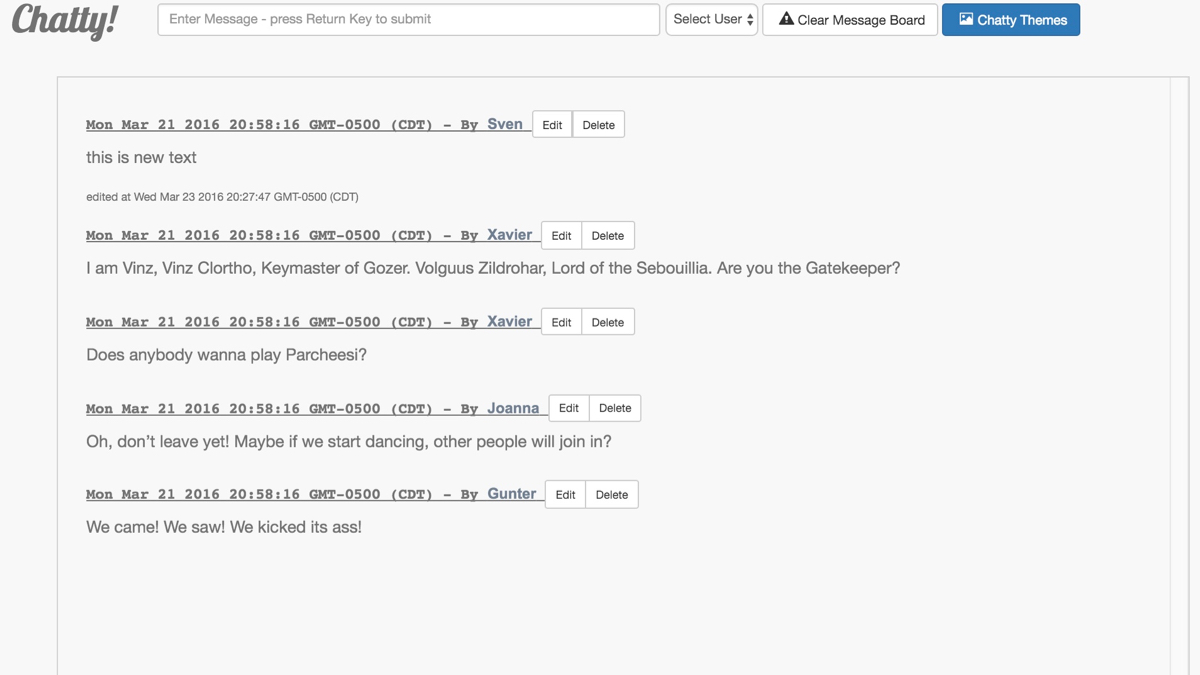
Task: Click Xavier's name above the Parcheesi message
Action: click(509, 321)
